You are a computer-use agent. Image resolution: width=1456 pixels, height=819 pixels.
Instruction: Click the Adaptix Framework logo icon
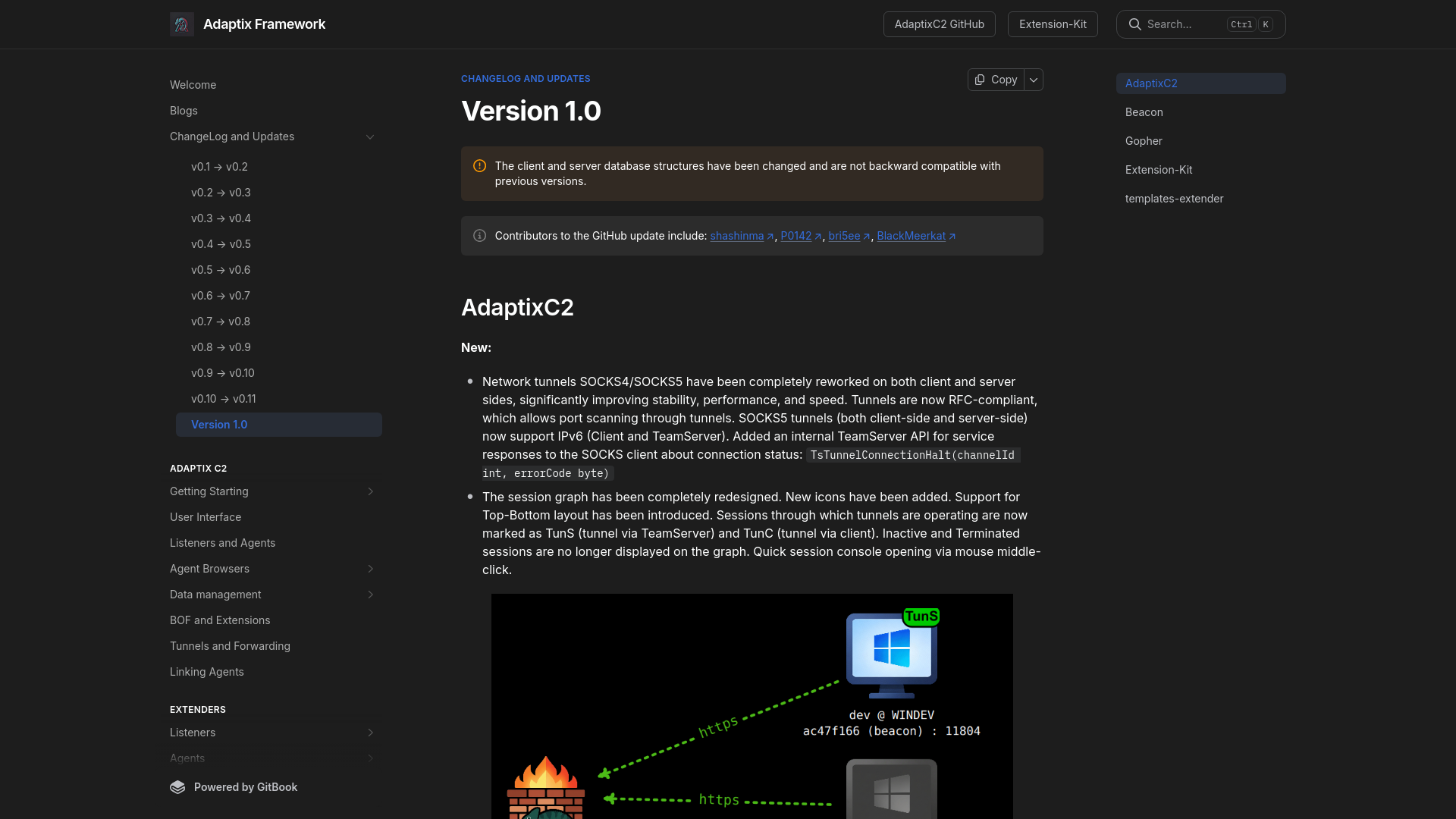(181, 24)
